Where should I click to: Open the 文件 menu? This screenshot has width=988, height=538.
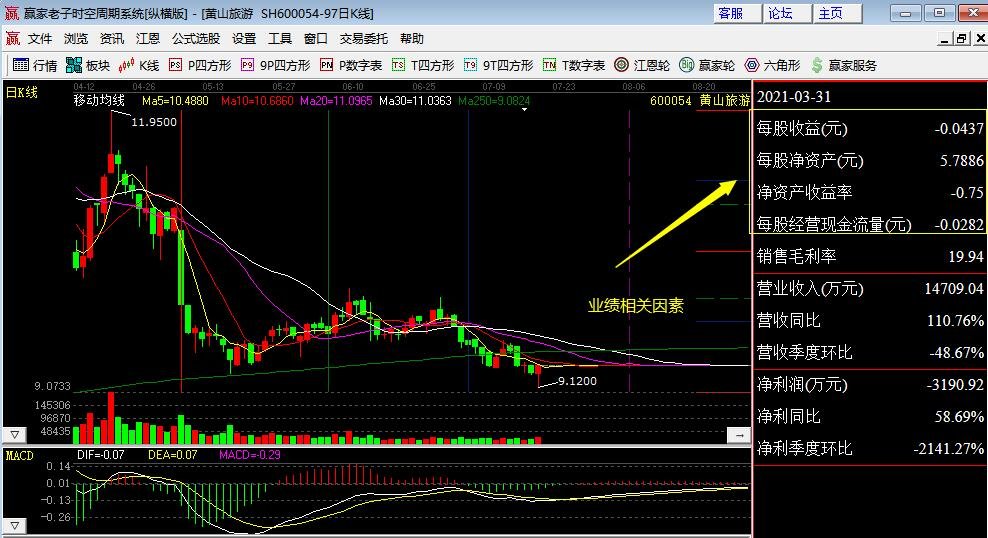click(x=40, y=38)
